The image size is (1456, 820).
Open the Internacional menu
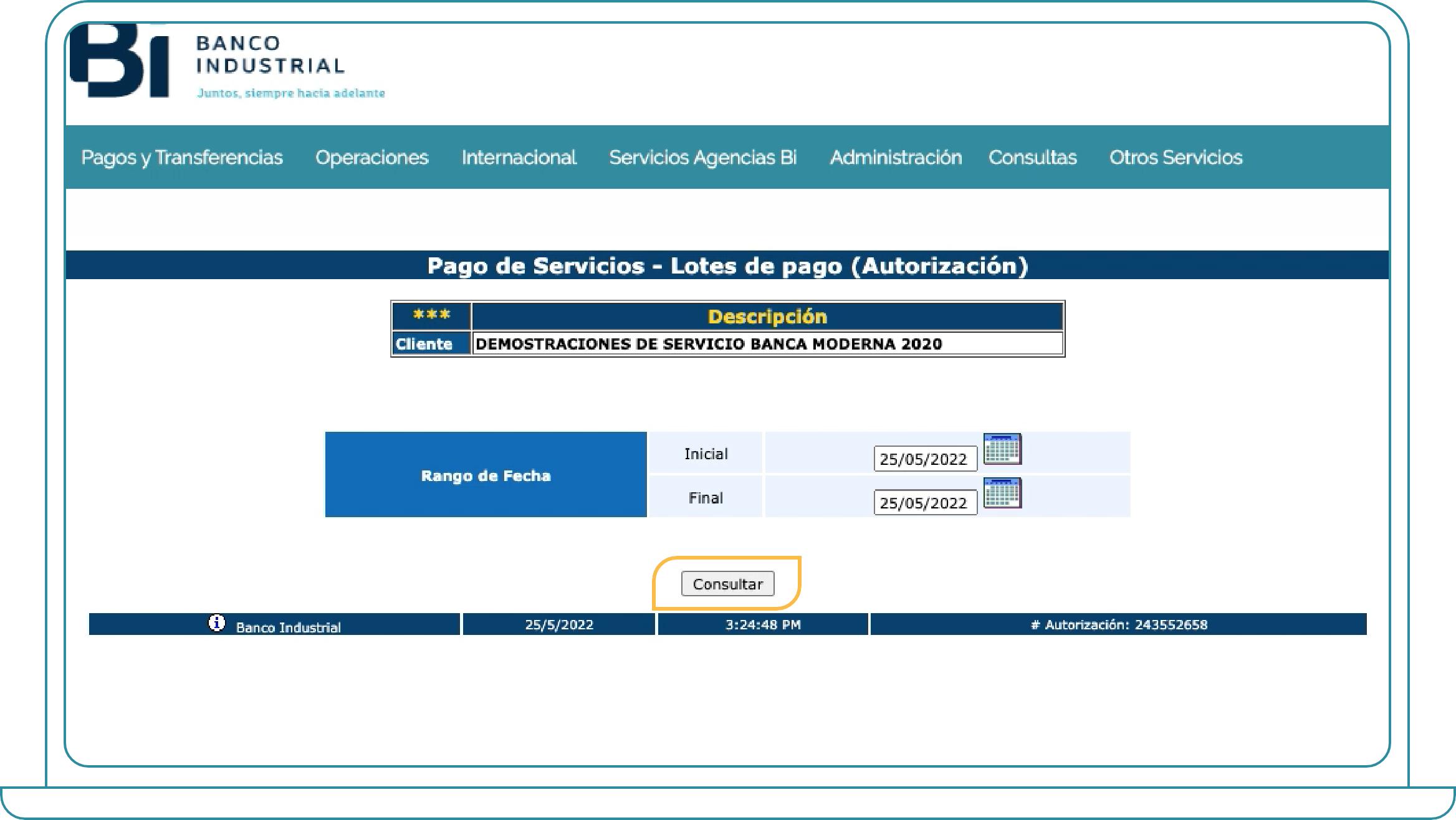click(x=519, y=158)
